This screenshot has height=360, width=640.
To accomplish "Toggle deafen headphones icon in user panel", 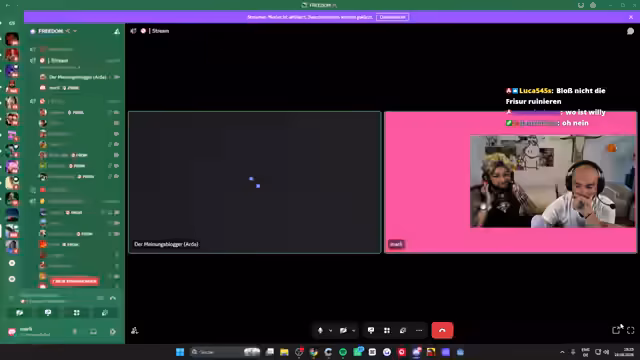I will tap(93, 332).
